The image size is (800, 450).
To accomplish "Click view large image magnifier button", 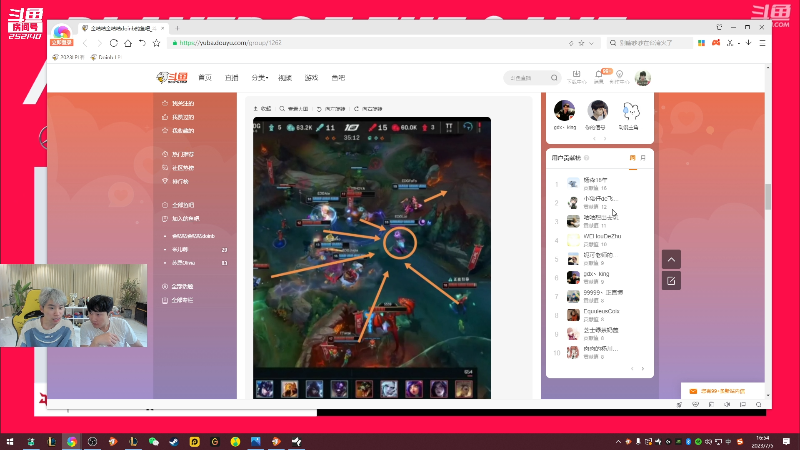I will tap(294, 109).
